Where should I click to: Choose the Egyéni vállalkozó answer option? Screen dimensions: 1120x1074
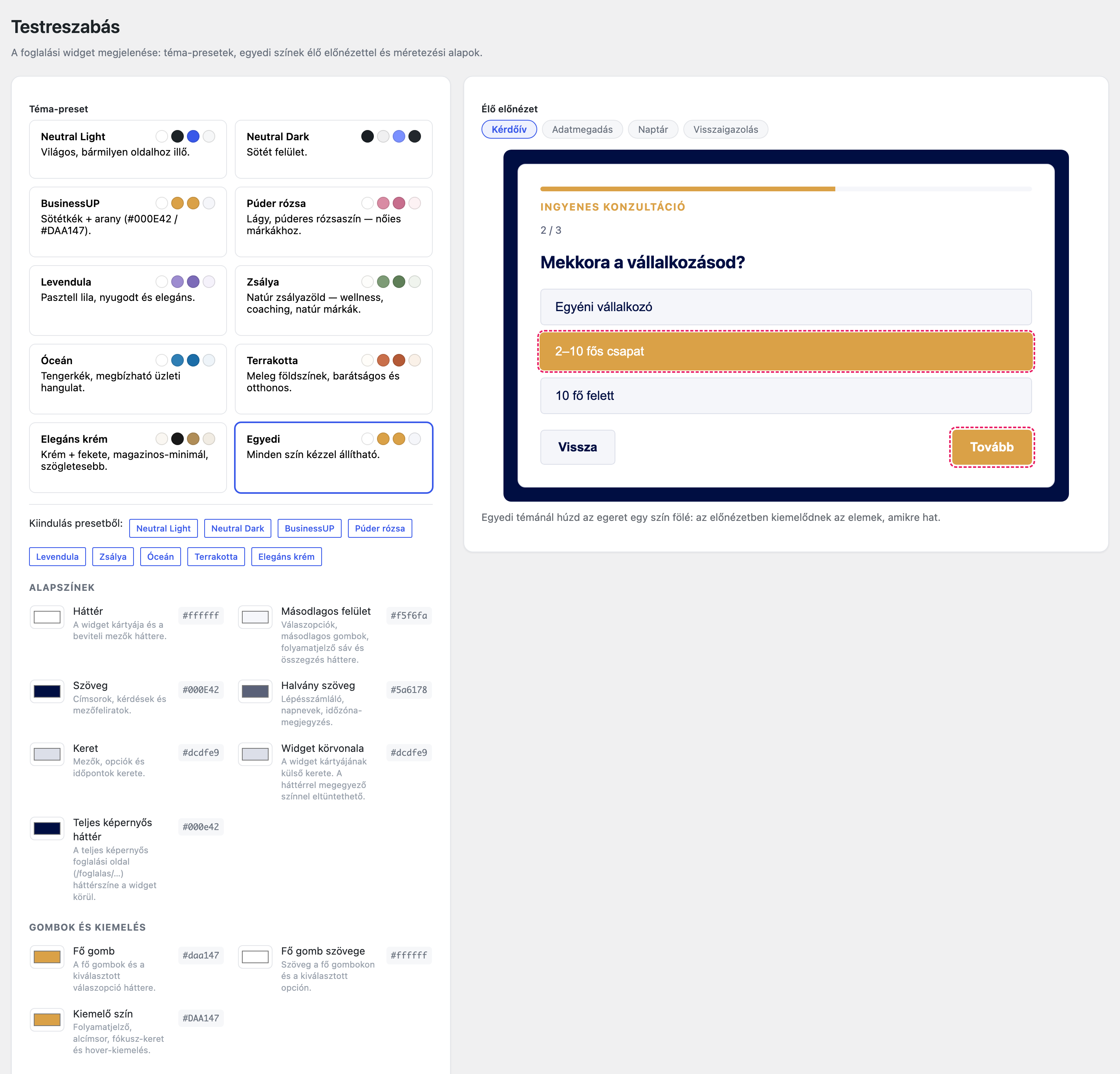click(786, 307)
